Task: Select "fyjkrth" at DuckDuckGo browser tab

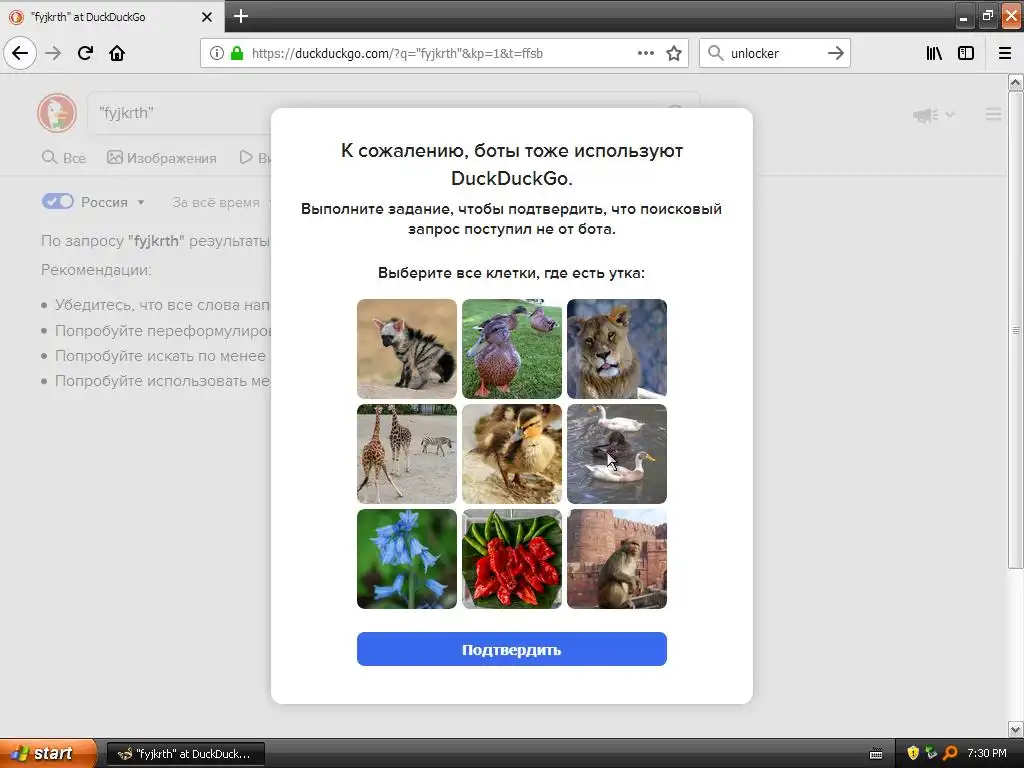Action: tap(112, 17)
